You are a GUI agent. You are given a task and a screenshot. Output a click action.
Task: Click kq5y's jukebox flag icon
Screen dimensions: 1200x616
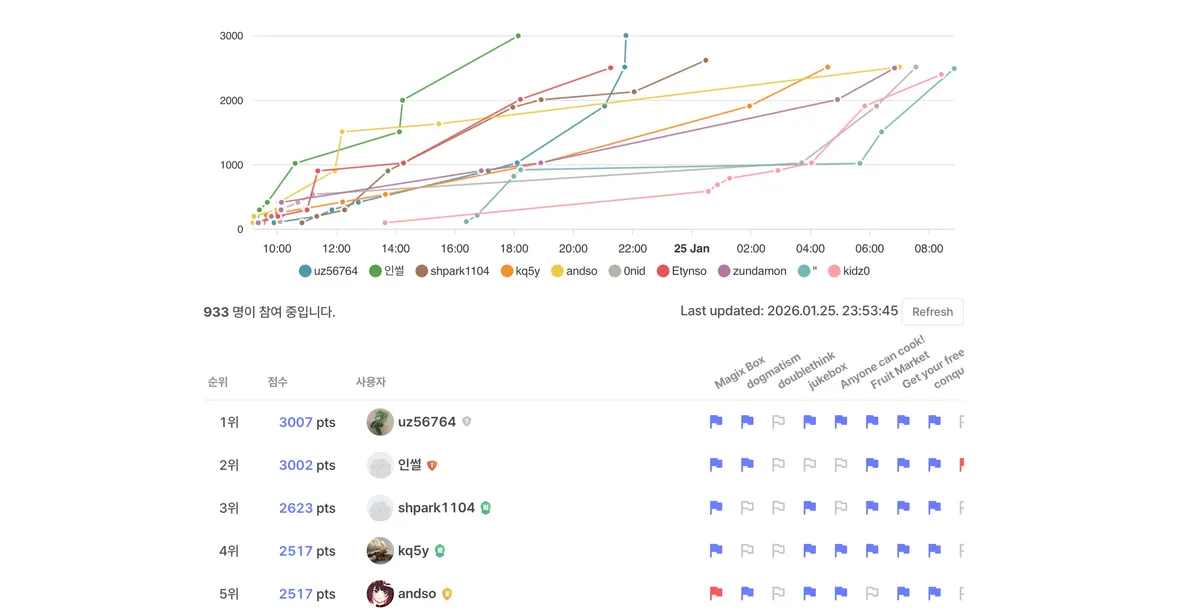pos(809,551)
